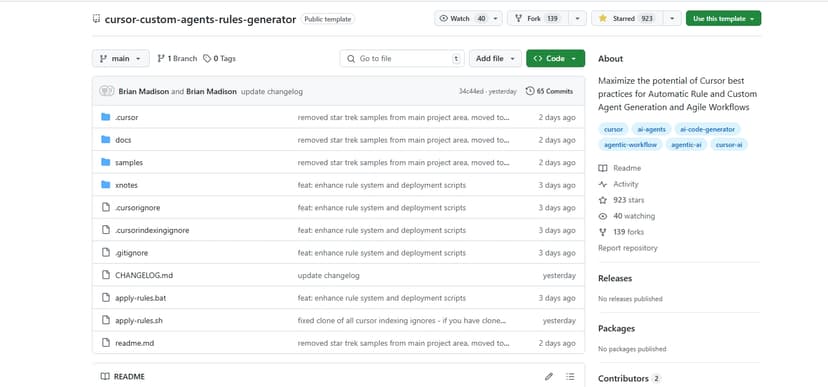Image resolution: width=828 pixels, height=387 pixels.
Task: Click the fork icon in Fork button
Action: pyautogui.click(x=518, y=18)
